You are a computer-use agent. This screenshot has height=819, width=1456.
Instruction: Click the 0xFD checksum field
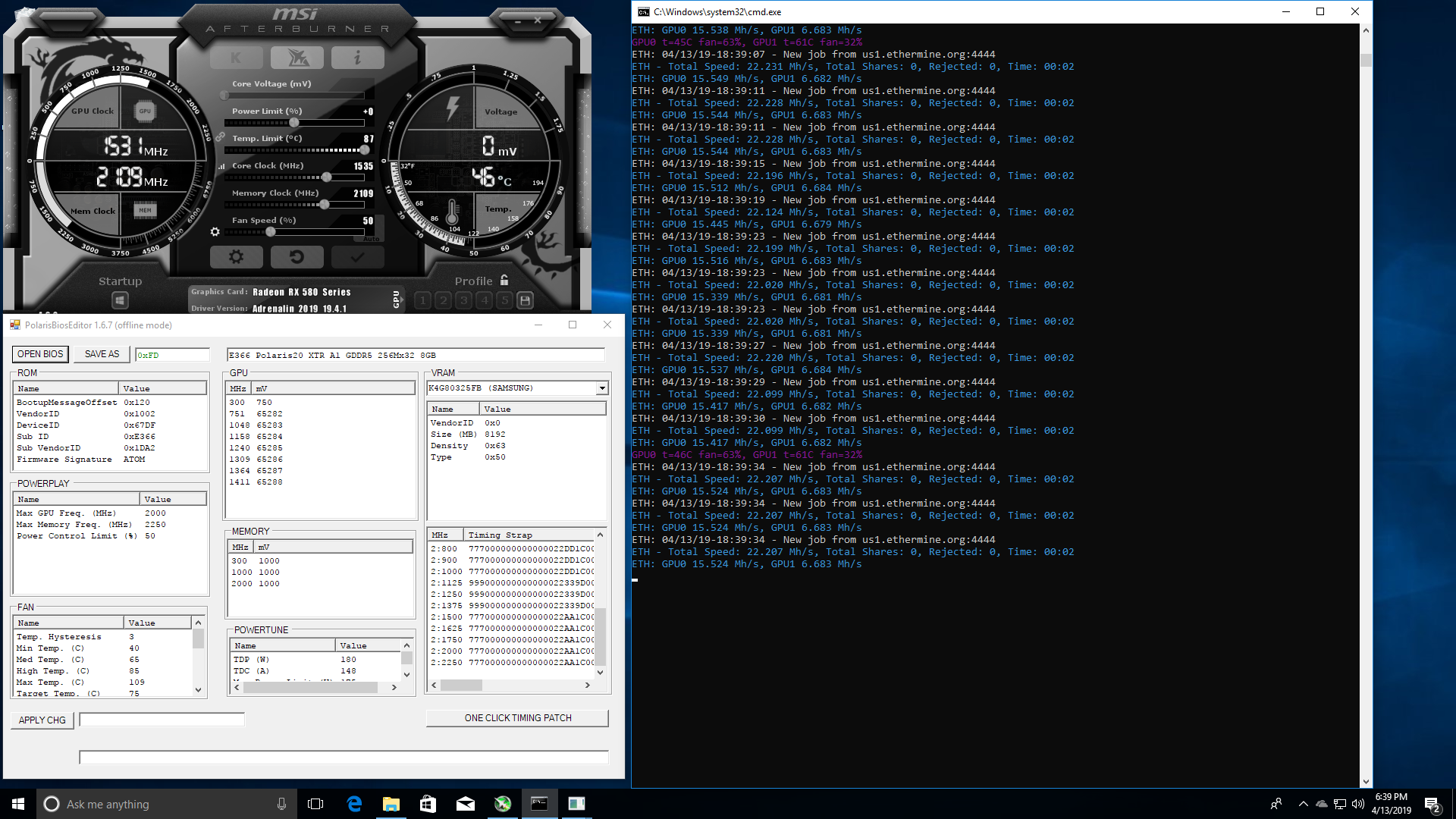click(x=172, y=355)
